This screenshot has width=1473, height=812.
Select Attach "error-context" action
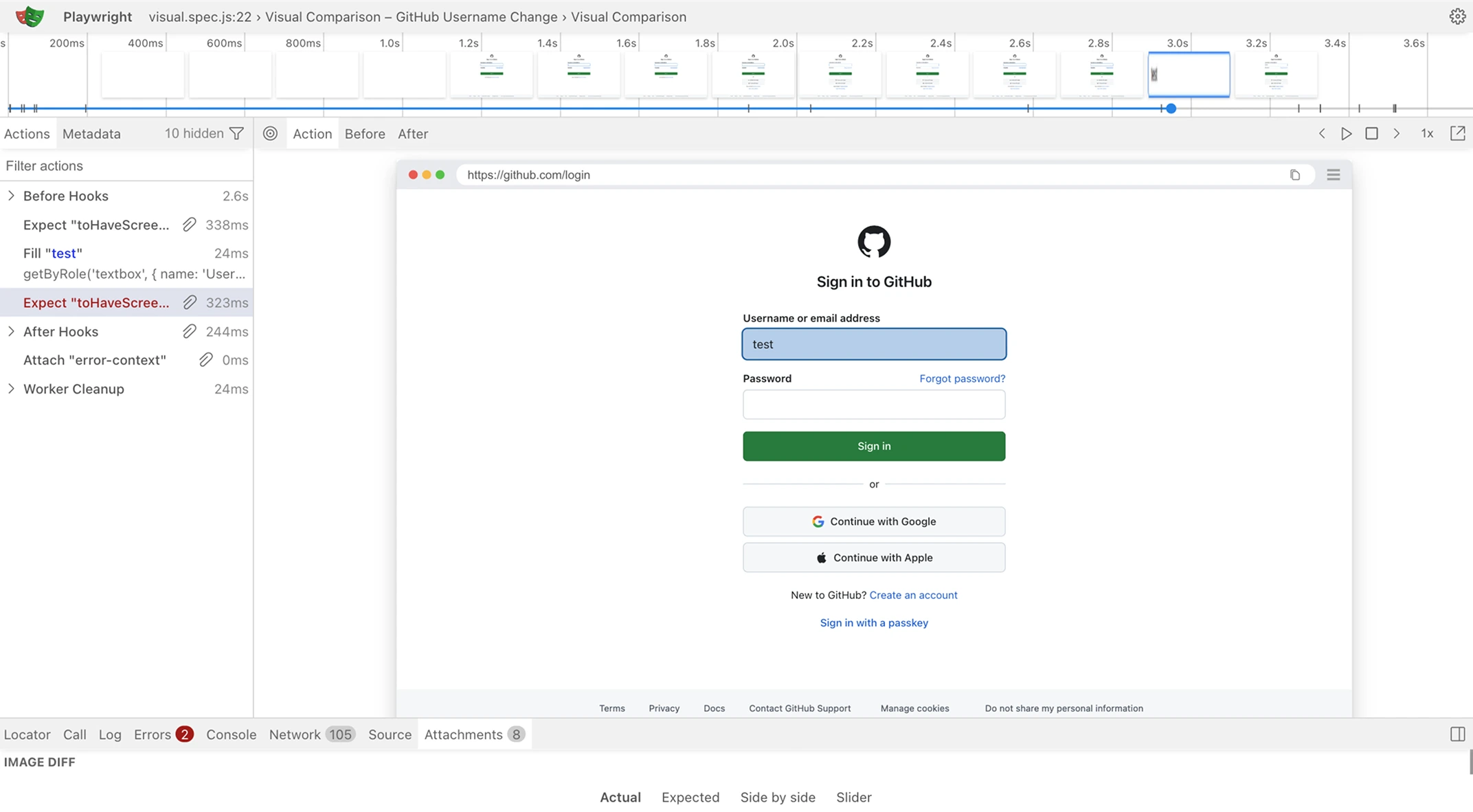(126, 360)
